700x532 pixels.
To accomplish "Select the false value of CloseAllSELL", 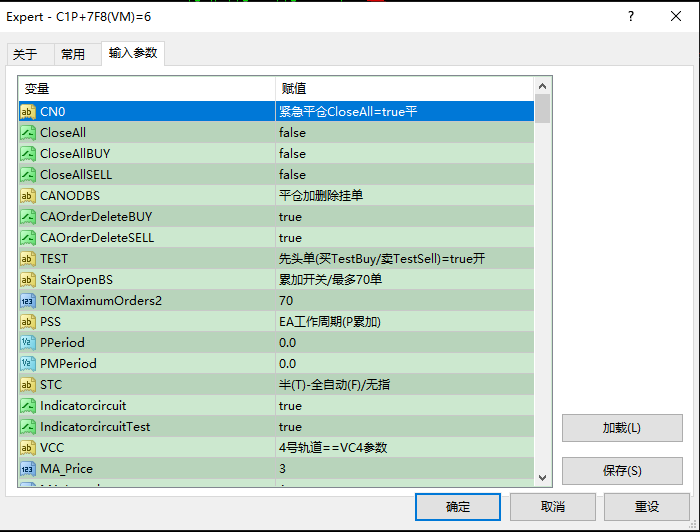I will 292,175.
